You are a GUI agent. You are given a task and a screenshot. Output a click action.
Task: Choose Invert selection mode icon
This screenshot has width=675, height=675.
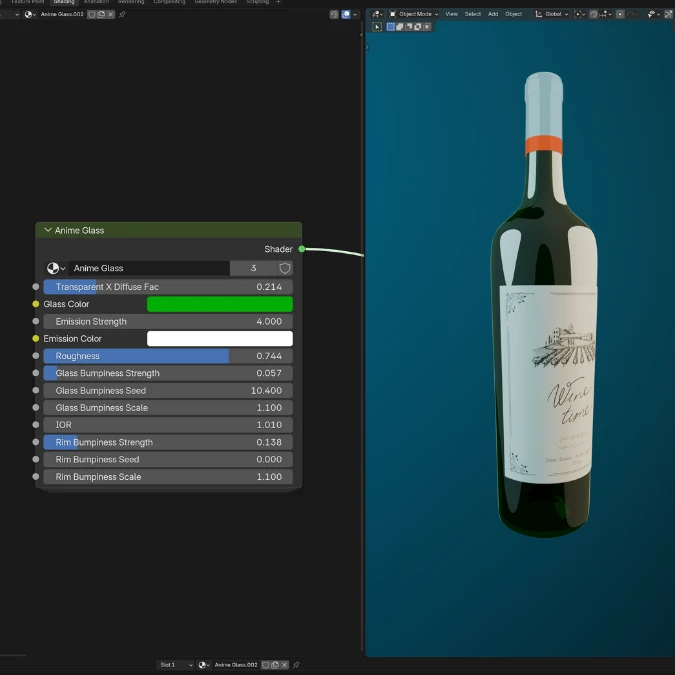pyautogui.click(x=418, y=27)
